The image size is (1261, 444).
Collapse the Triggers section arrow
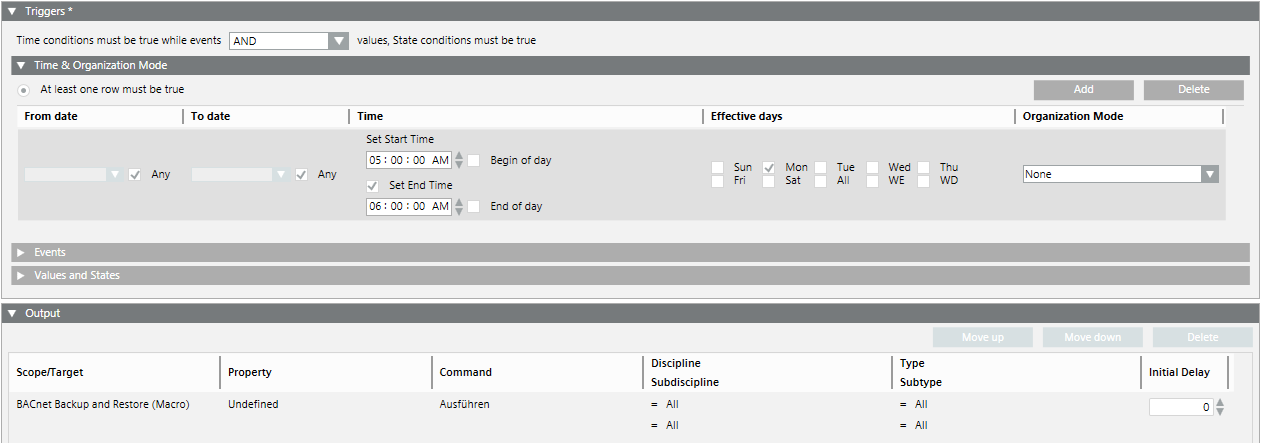(x=12, y=11)
